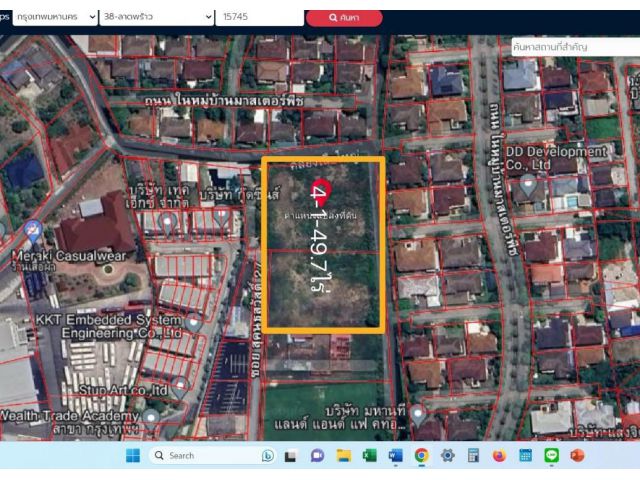Open PowerPoint from the taskbar
Screen dimensions: 640x480
coord(577,456)
